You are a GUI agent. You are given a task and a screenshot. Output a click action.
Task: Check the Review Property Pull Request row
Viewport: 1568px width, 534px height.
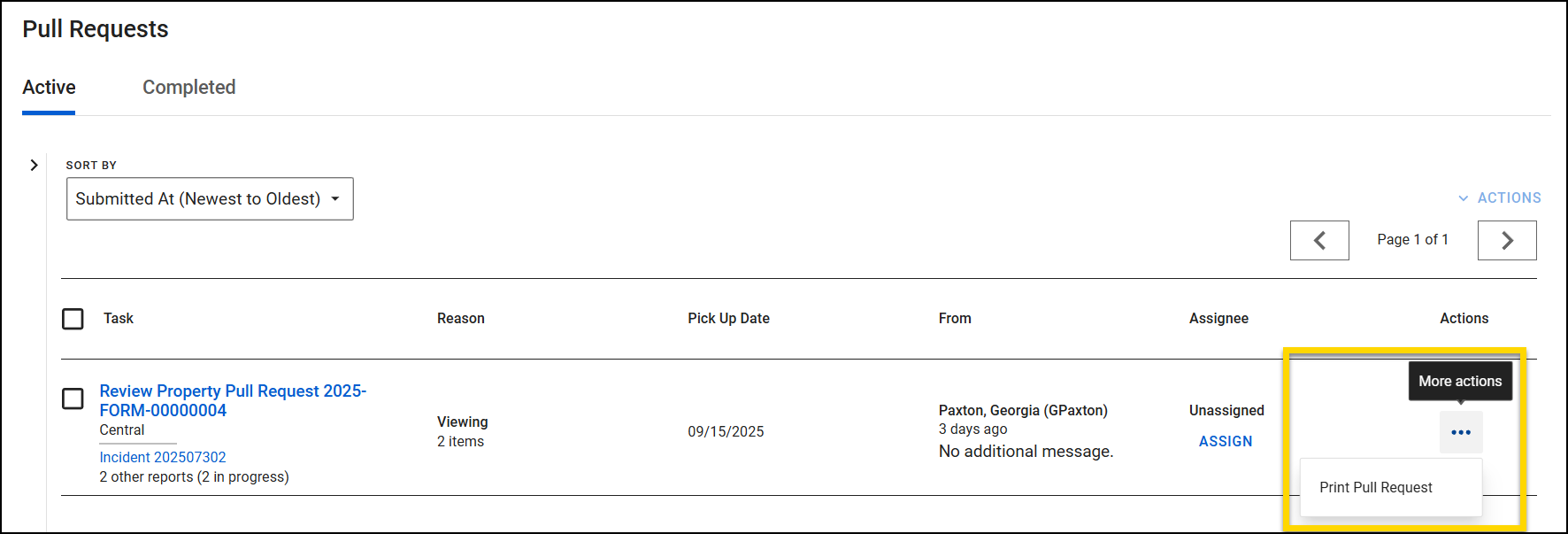[x=73, y=399]
